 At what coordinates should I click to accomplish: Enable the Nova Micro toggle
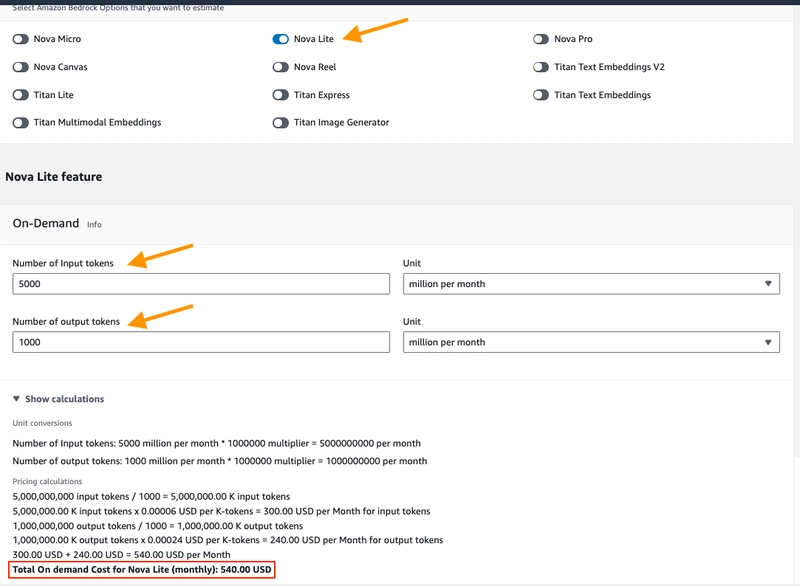(x=21, y=39)
